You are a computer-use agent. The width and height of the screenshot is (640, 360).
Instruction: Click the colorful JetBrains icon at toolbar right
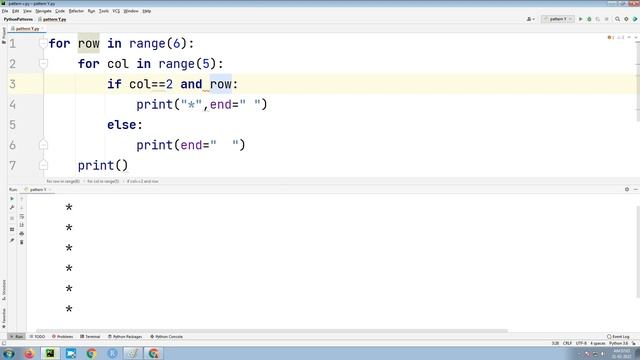(635, 19)
